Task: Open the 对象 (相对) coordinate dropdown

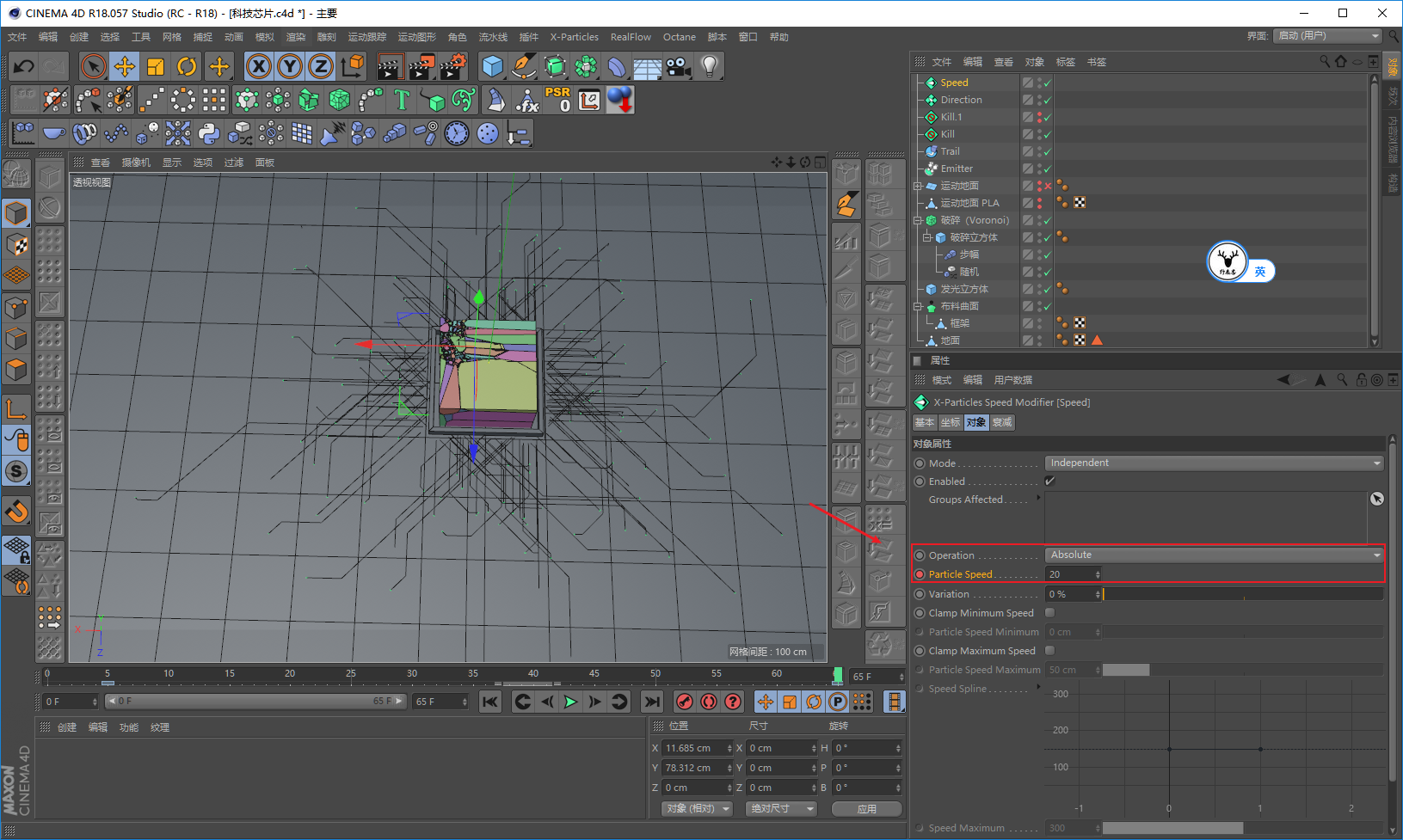Action: pyautogui.click(x=697, y=809)
